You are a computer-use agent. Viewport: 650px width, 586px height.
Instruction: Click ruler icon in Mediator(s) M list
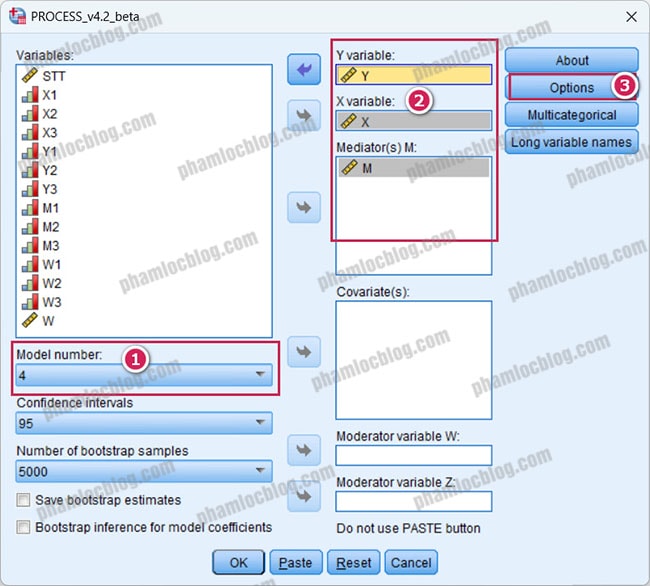pyautogui.click(x=350, y=167)
